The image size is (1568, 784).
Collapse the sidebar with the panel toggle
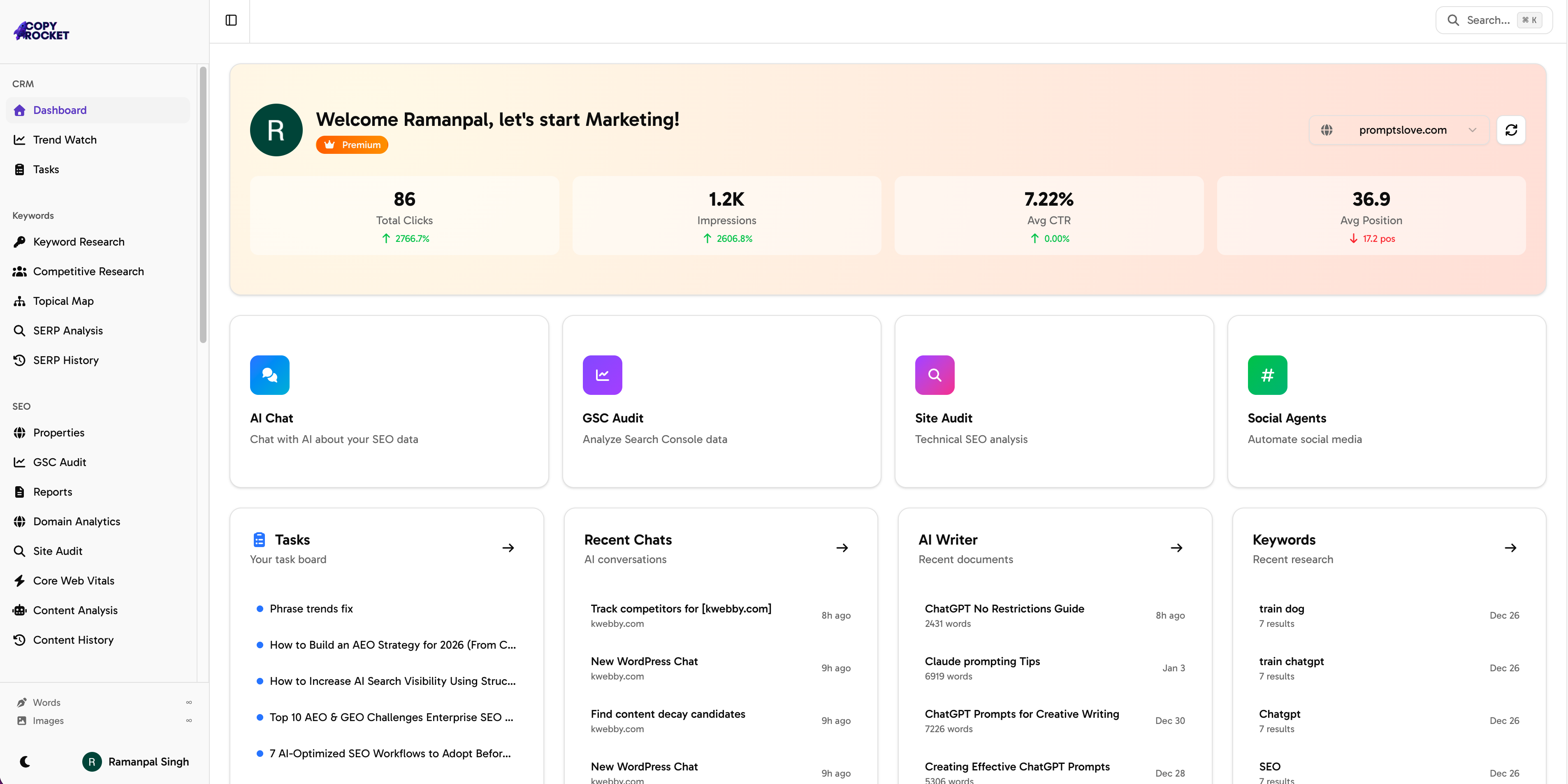231,20
